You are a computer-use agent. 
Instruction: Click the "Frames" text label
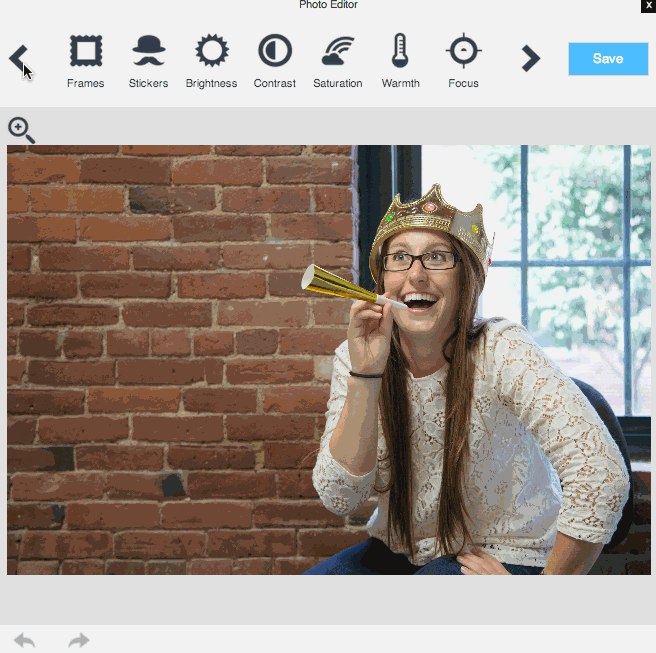(85, 84)
